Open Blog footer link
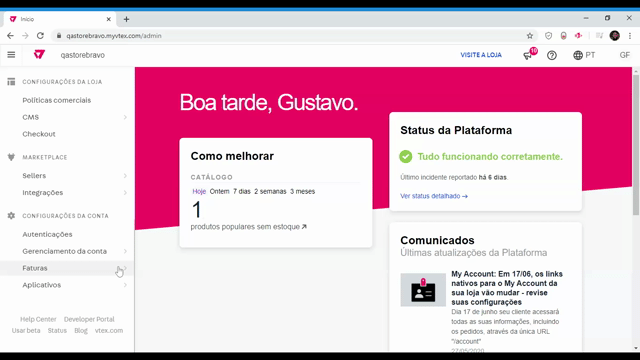Viewport: 640px width, 360px height. 81,331
